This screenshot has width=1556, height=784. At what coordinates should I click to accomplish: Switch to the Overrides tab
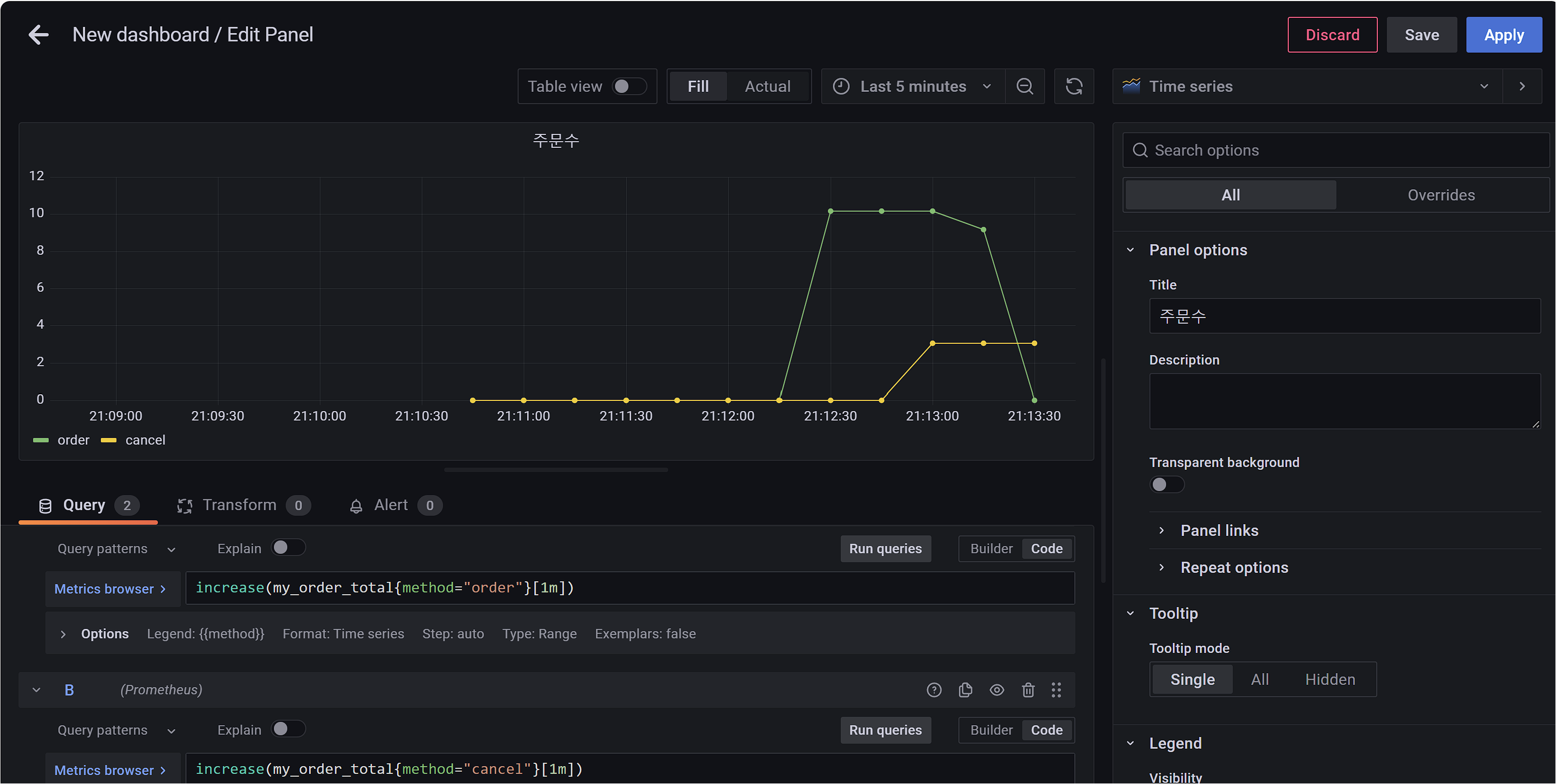[x=1441, y=195]
